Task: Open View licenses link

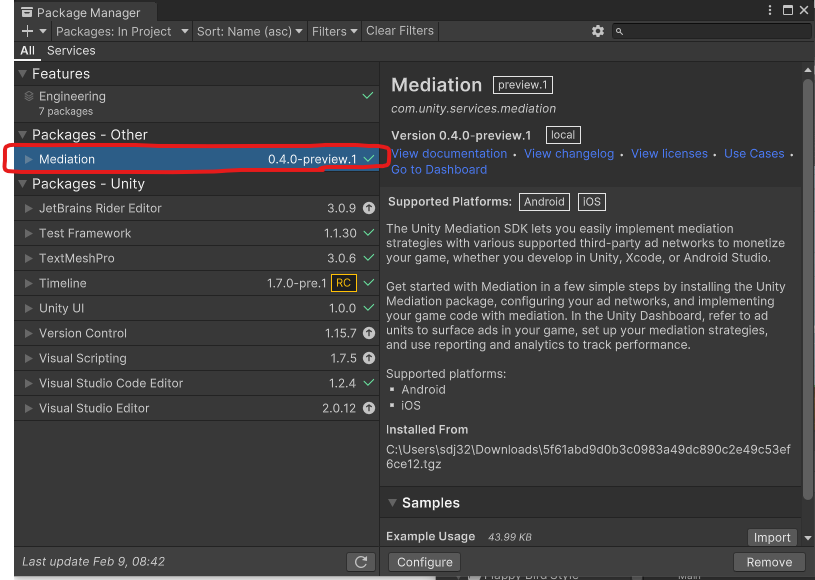Action: point(669,154)
